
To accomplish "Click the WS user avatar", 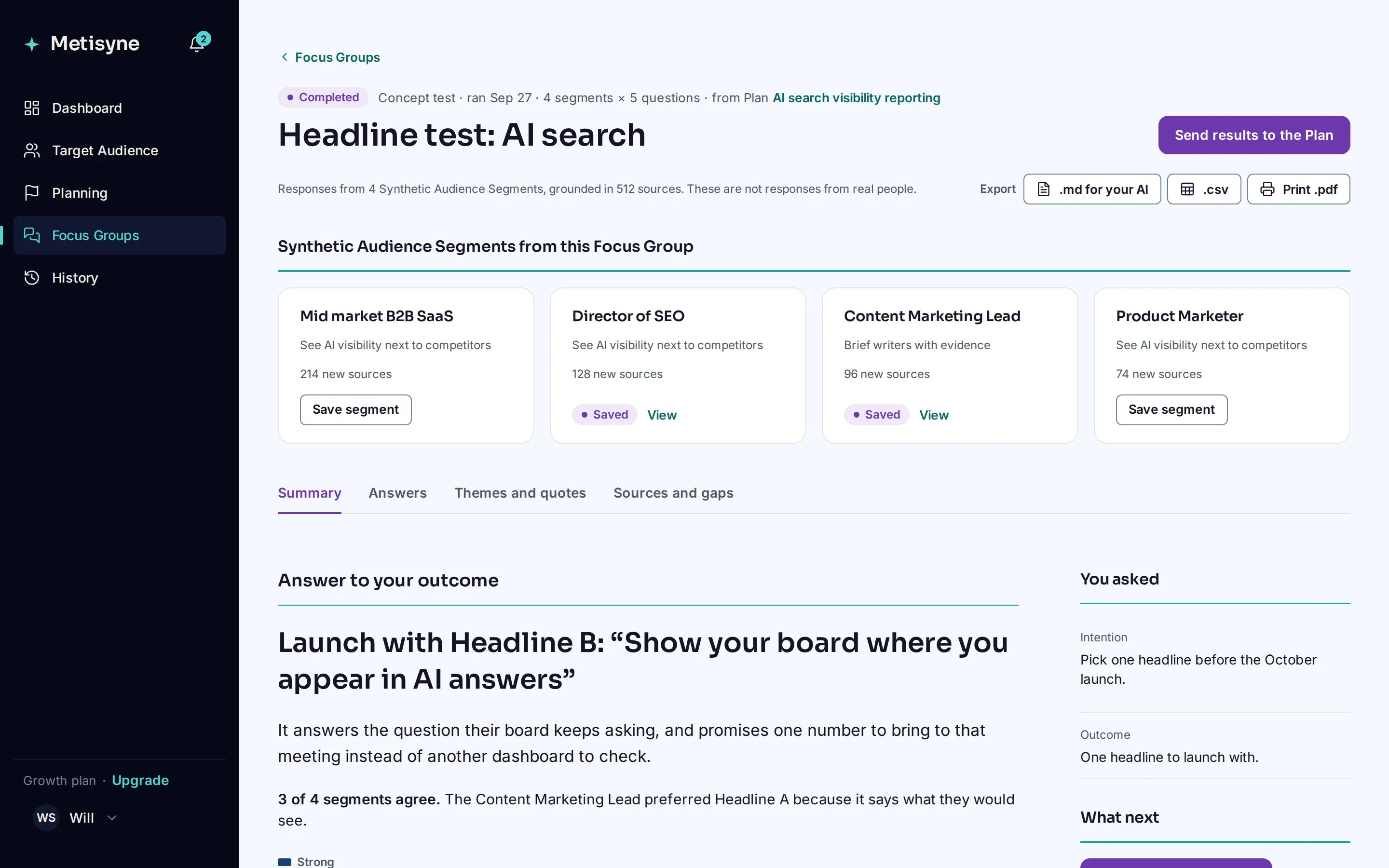I will (46, 817).
